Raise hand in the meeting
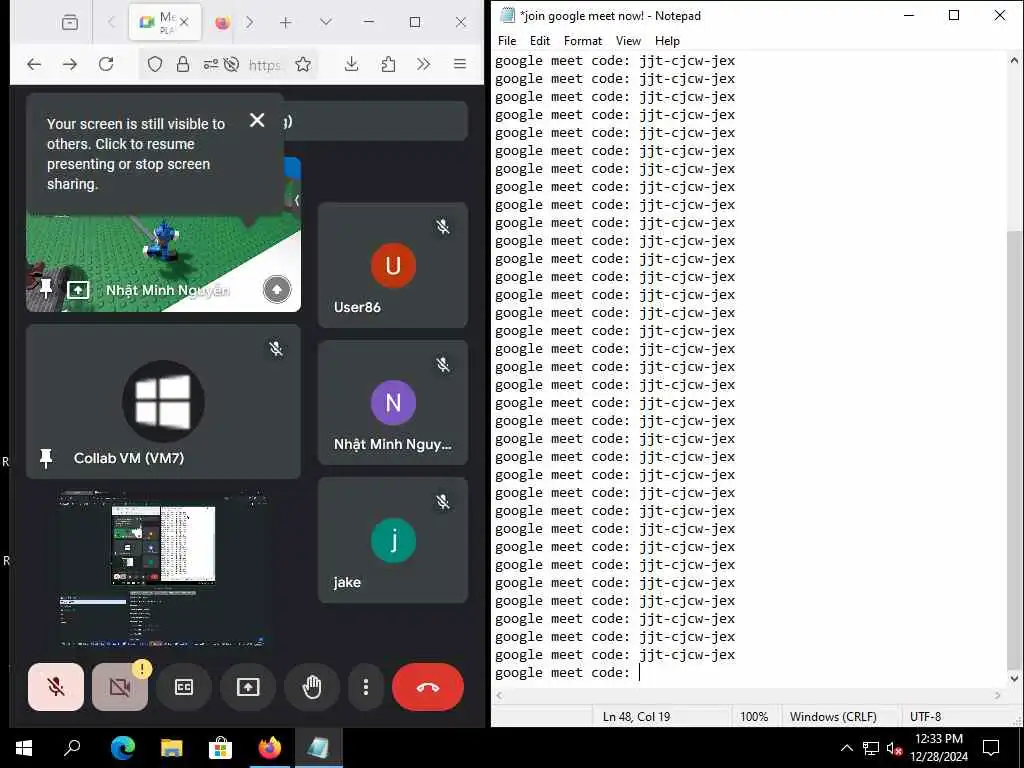Screen dimensions: 1024x768 pyautogui.click(x=312, y=687)
